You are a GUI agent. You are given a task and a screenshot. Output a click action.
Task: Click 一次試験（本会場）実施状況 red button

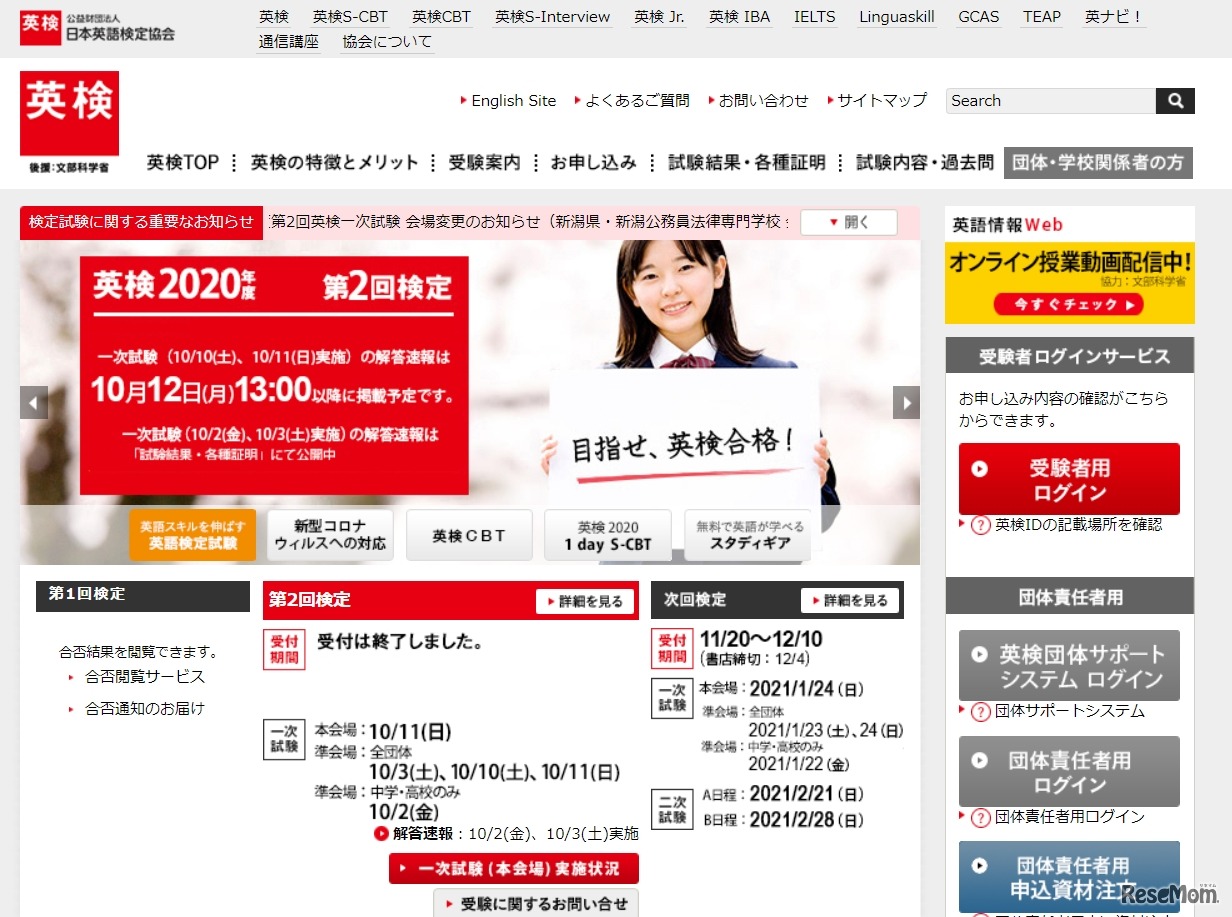tap(514, 868)
